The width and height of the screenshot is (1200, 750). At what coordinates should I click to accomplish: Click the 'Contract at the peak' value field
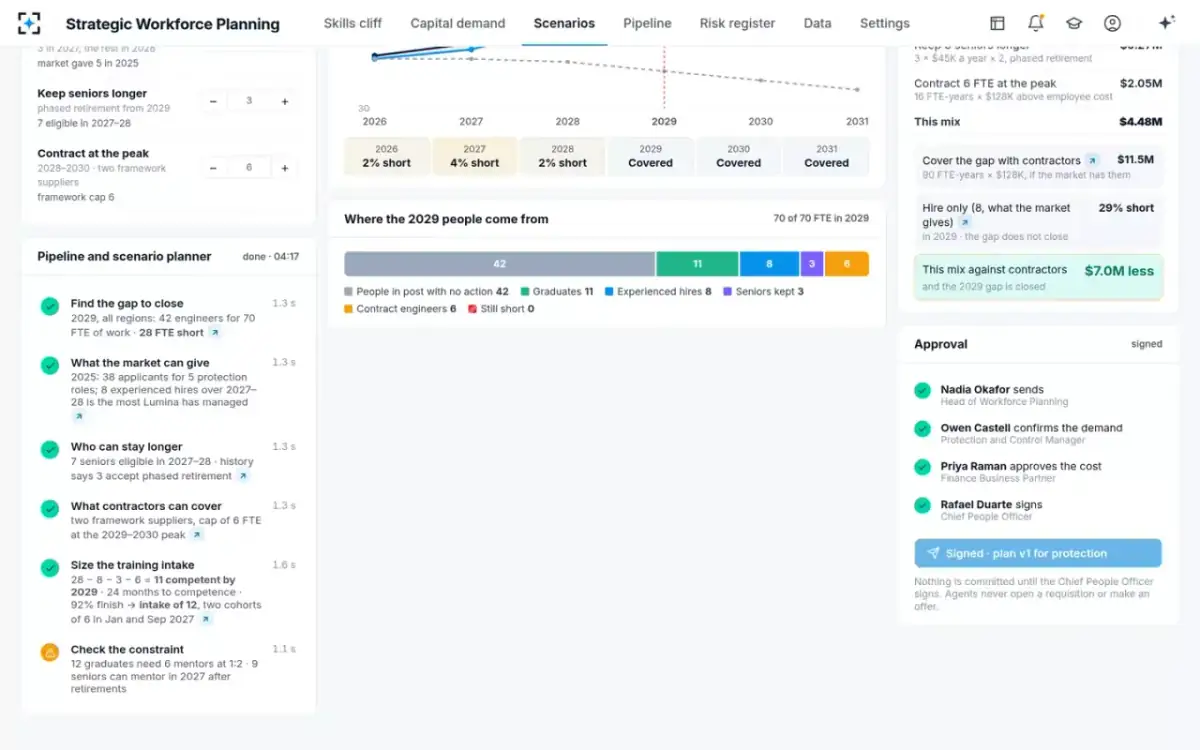pos(249,168)
